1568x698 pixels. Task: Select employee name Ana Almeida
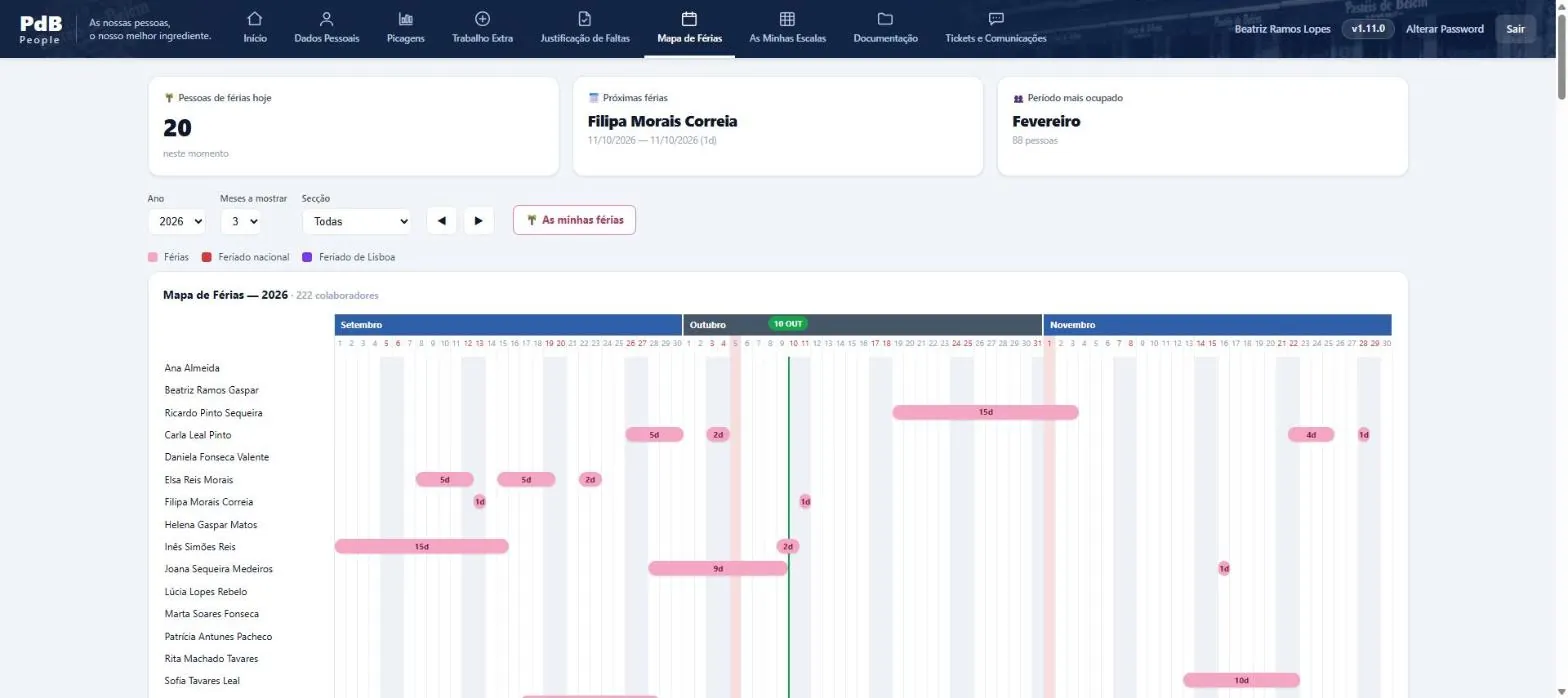click(192, 368)
